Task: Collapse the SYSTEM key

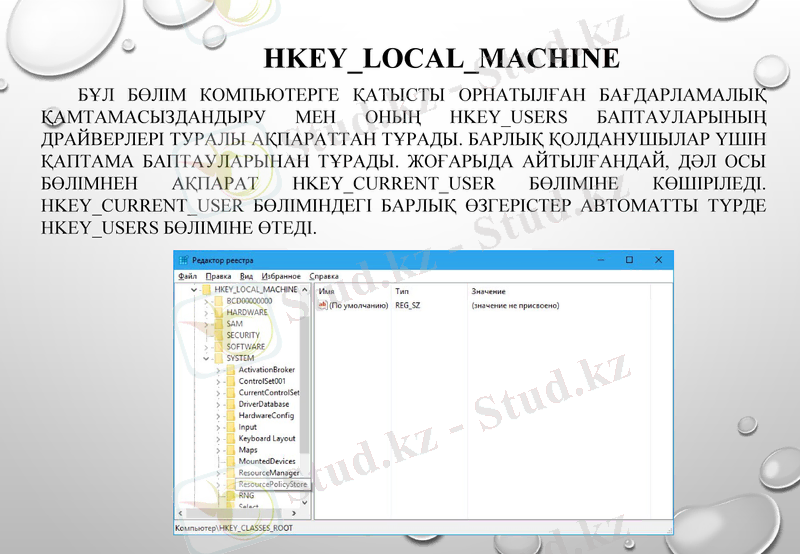Action: pyautogui.click(x=206, y=358)
